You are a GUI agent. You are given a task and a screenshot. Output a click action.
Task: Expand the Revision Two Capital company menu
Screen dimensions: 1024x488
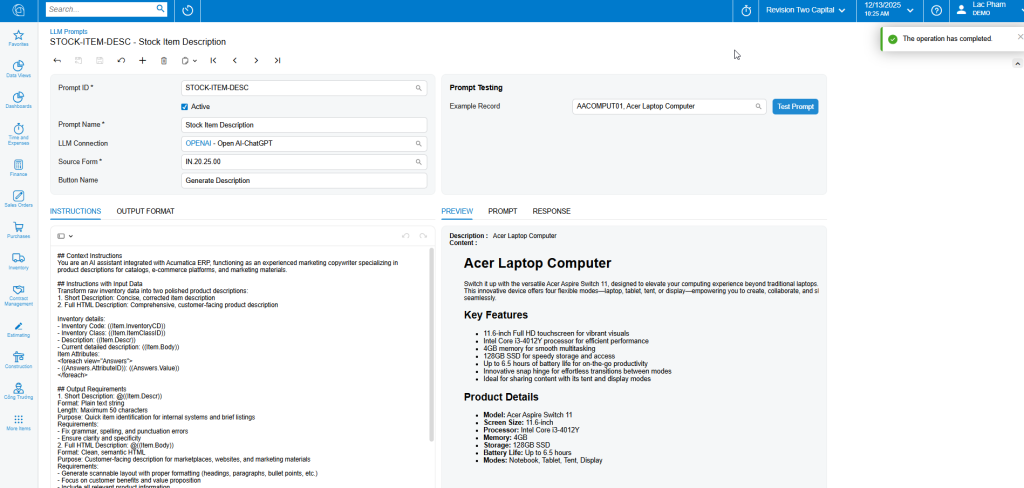tap(806, 10)
